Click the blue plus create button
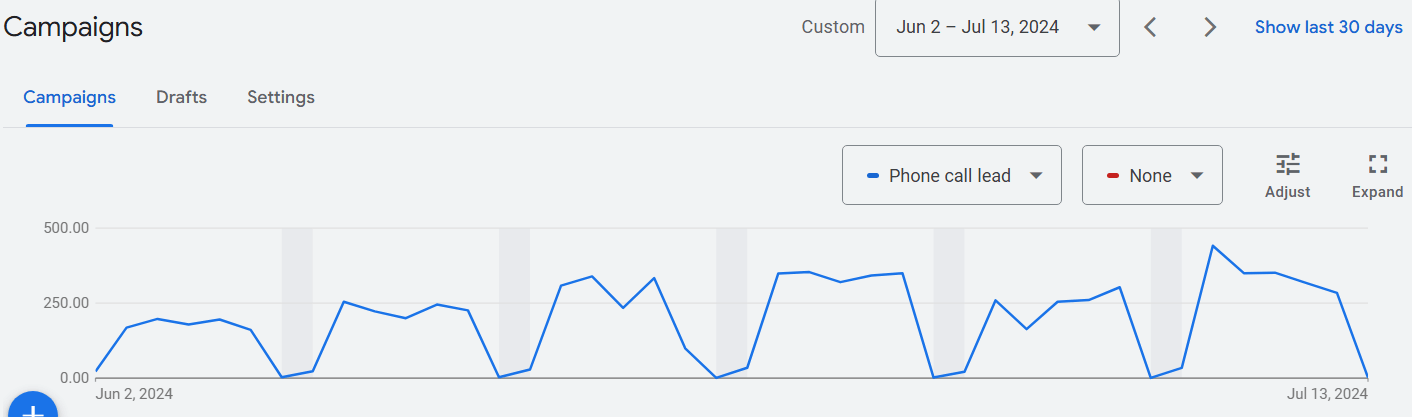The width and height of the screenshot is (1412, 417). 32,408
